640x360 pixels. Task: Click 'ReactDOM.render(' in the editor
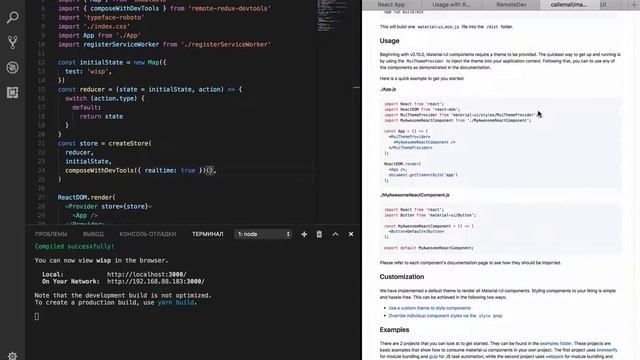click(87, 198)
